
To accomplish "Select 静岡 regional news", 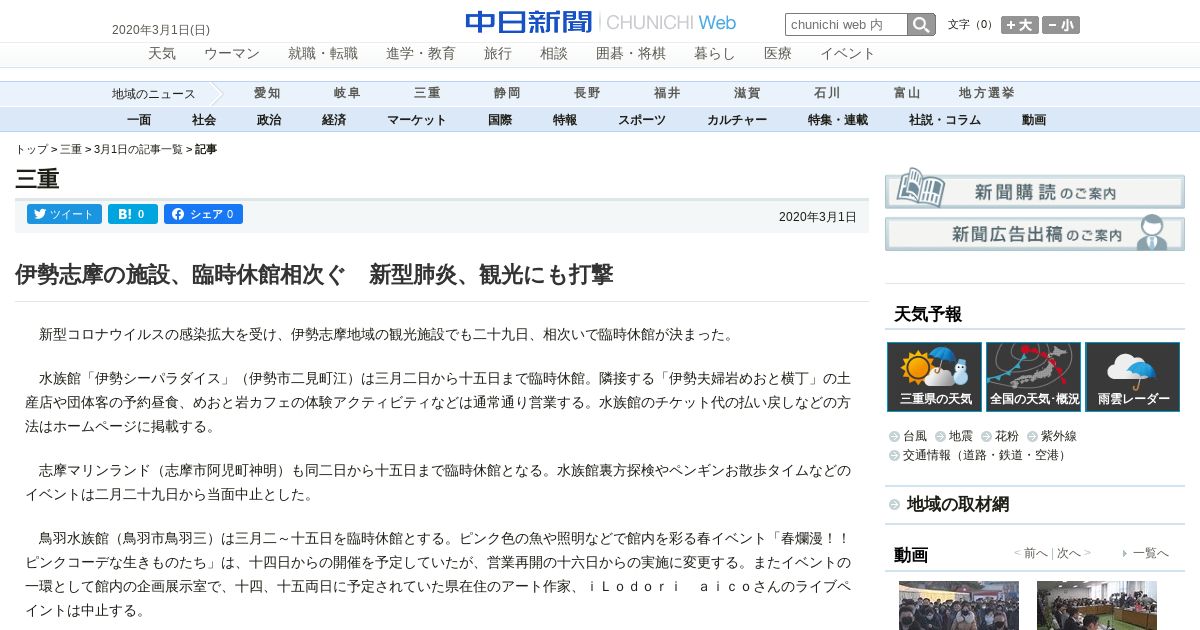I will [x=507, y=93].
